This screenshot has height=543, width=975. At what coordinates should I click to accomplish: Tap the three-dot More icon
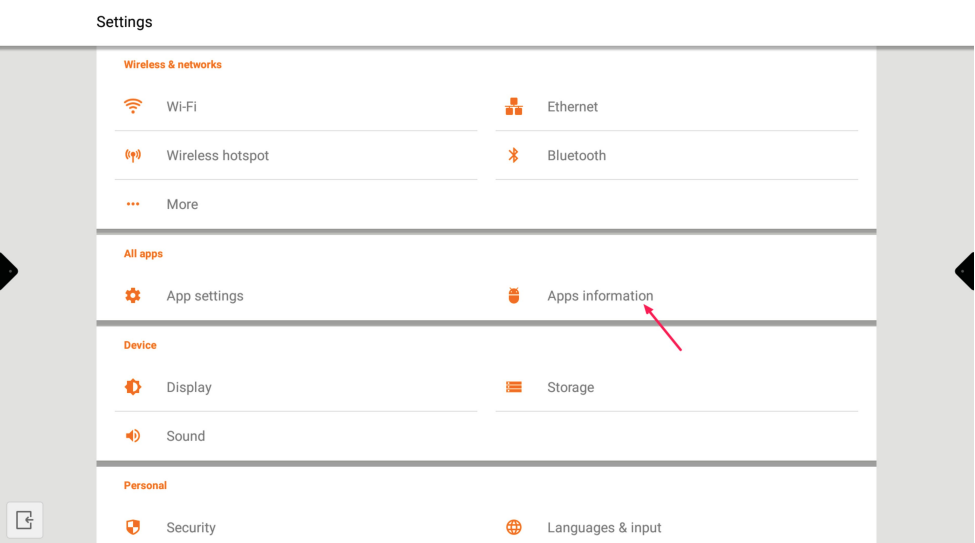pos(133,204)
